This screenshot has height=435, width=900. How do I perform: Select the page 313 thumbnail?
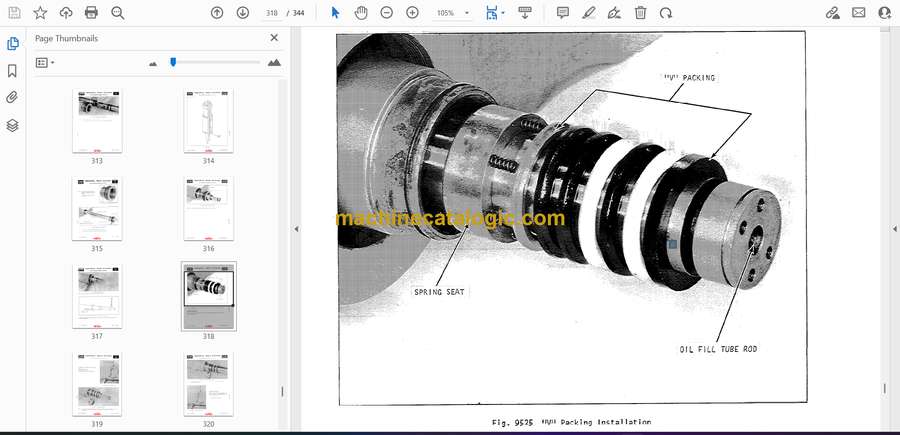97,121
